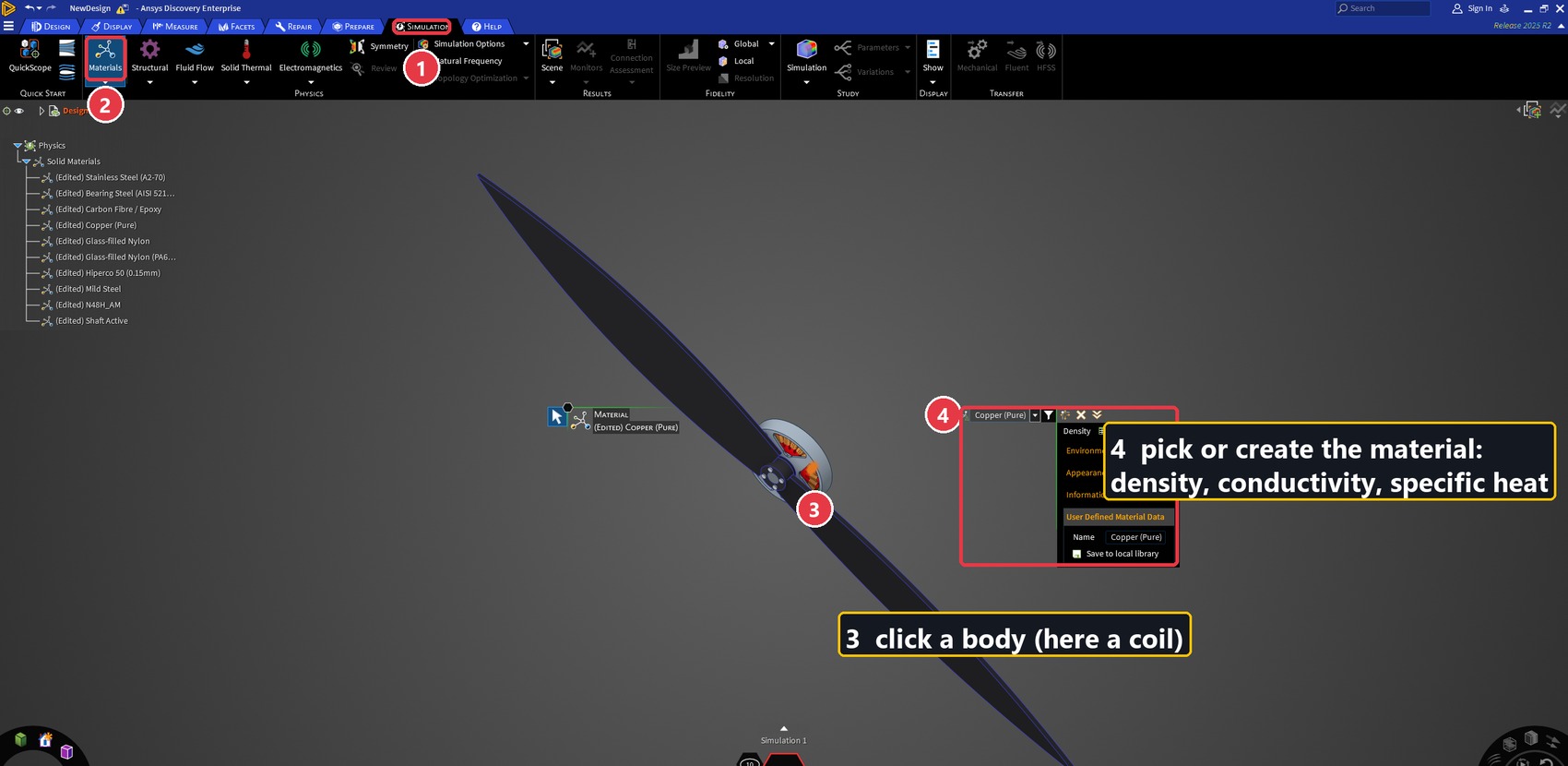Open the Scene results tool

click(x=552, y=56)
